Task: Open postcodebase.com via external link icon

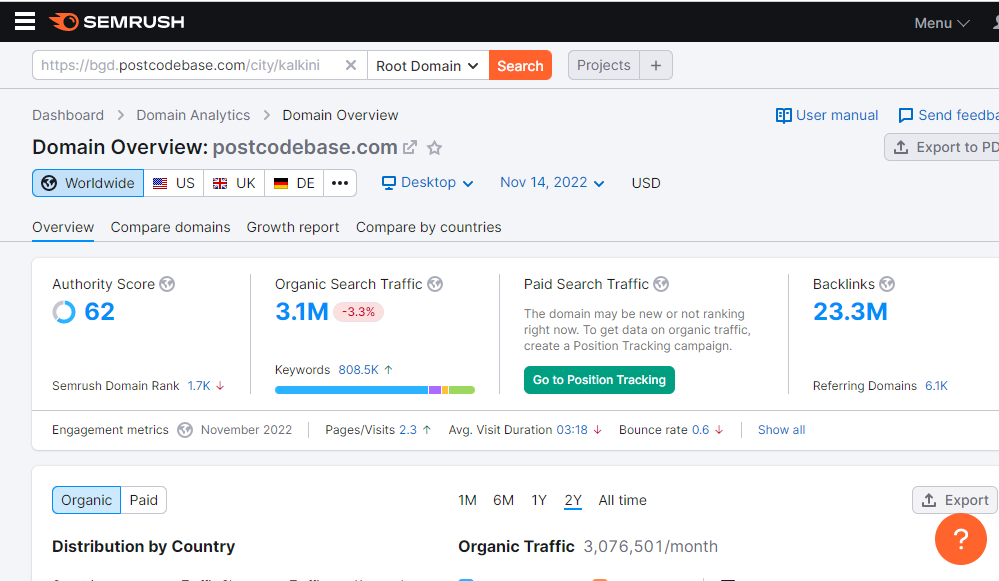Action: point(409,146)
